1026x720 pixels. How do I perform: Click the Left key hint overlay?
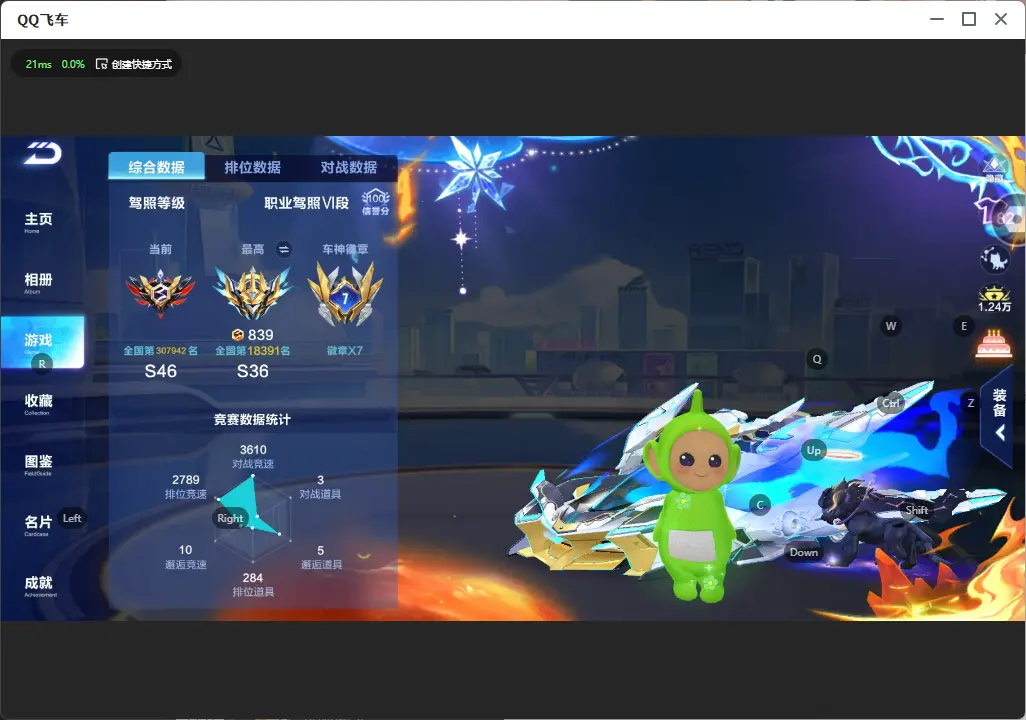pos(72,518)
